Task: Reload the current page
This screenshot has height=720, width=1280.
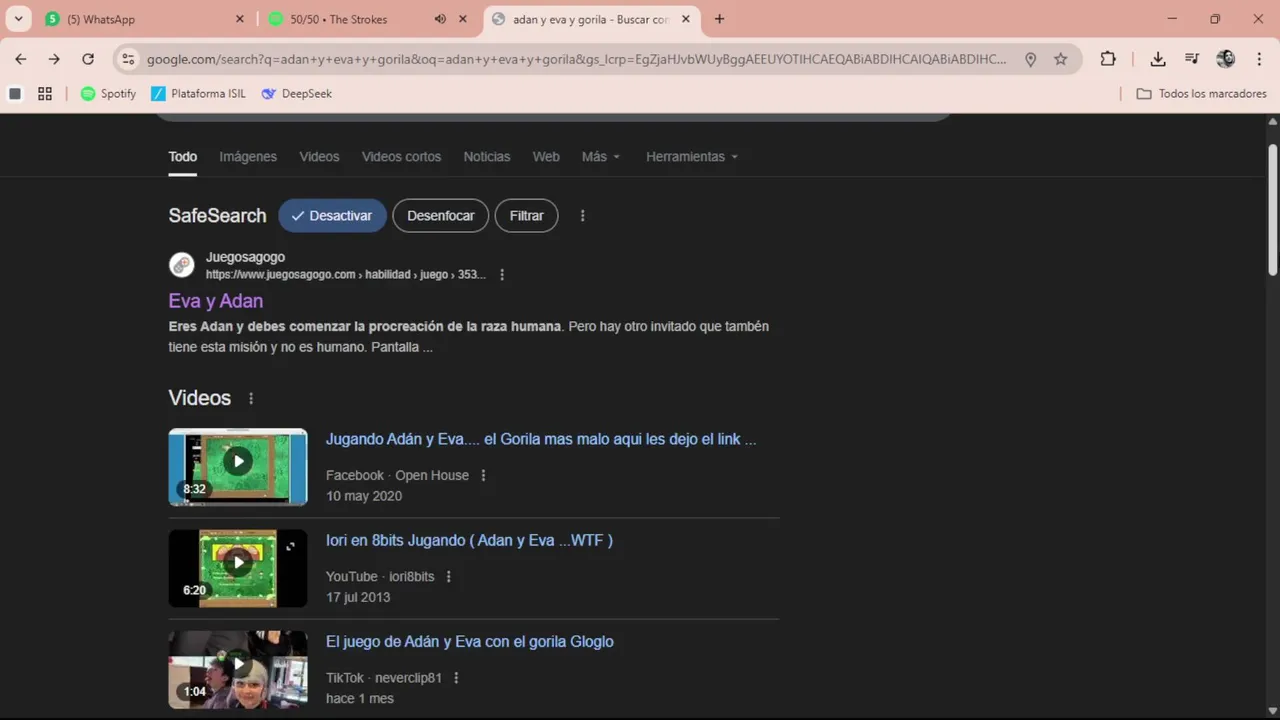Action: tap(88, 59)
